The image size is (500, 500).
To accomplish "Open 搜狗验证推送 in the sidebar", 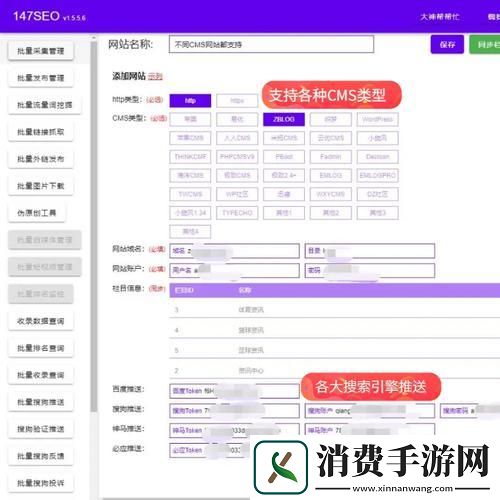I will coord(41,429).
